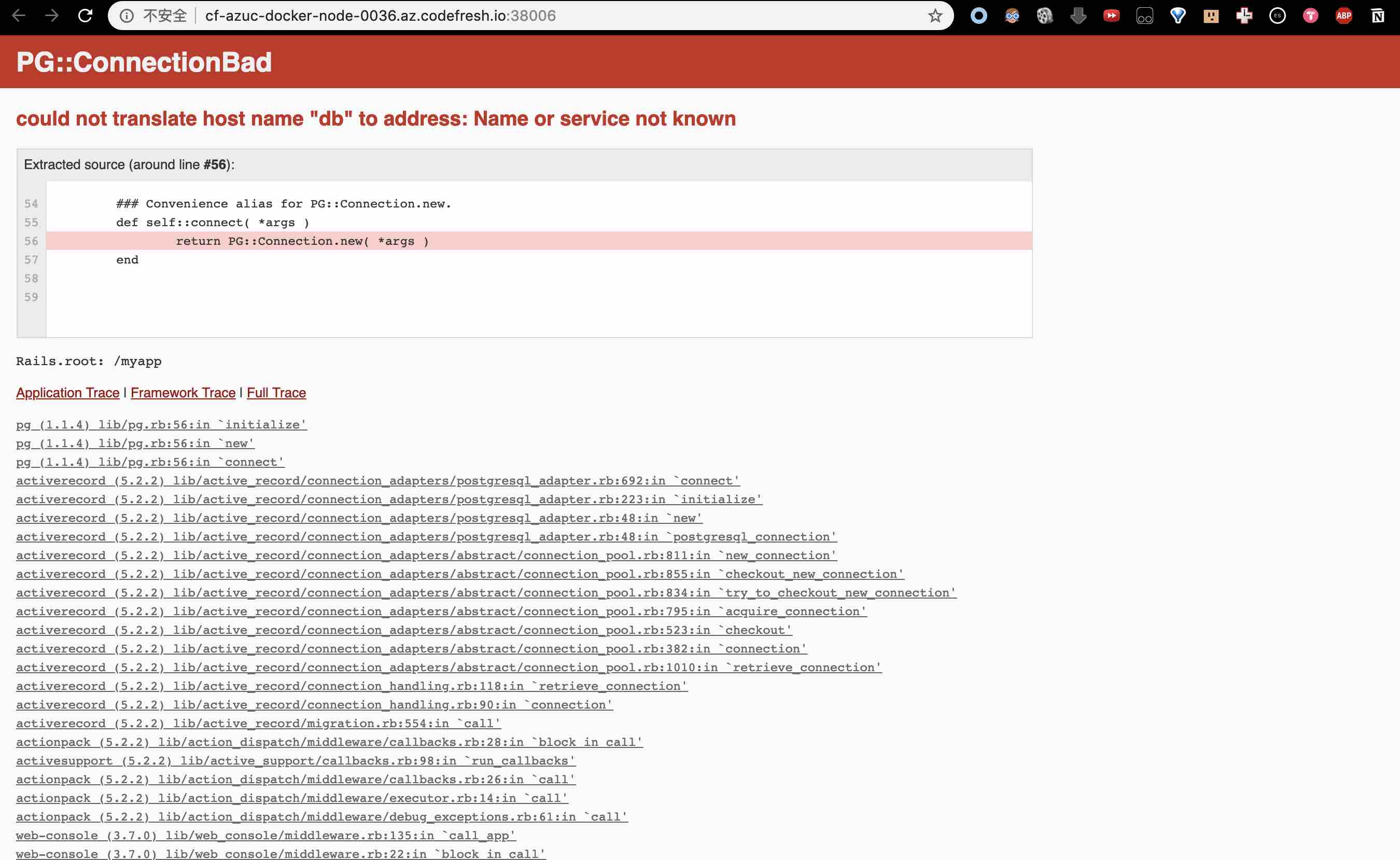This screenshot has height=860, width=1400.
Task: Open pg.rb:56 `initialize' trace line
Action: (x=161, y=425)
